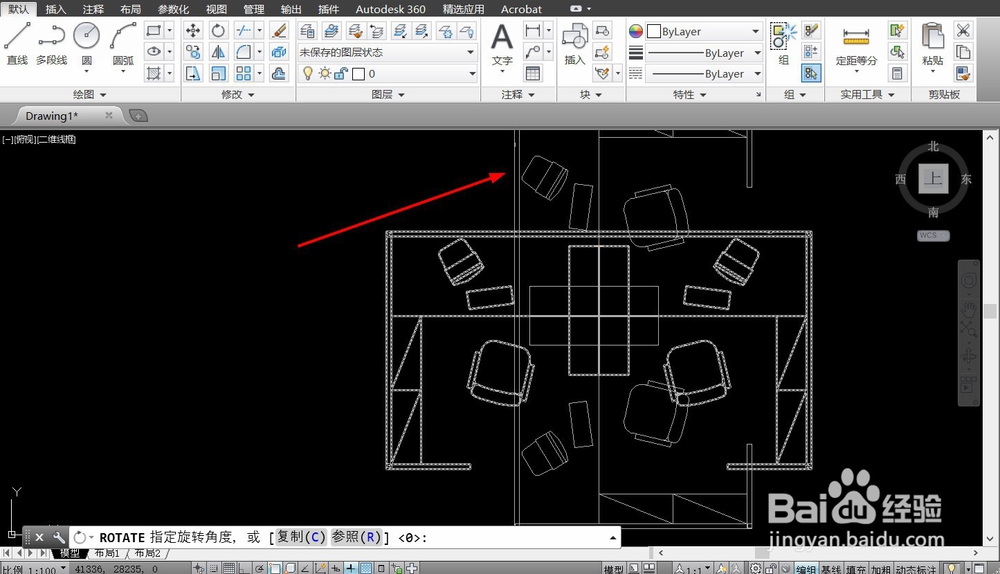The image size is (1000, 574).
Task: Open the linetype ByLayer dropdown
Action: pos(704,73)
